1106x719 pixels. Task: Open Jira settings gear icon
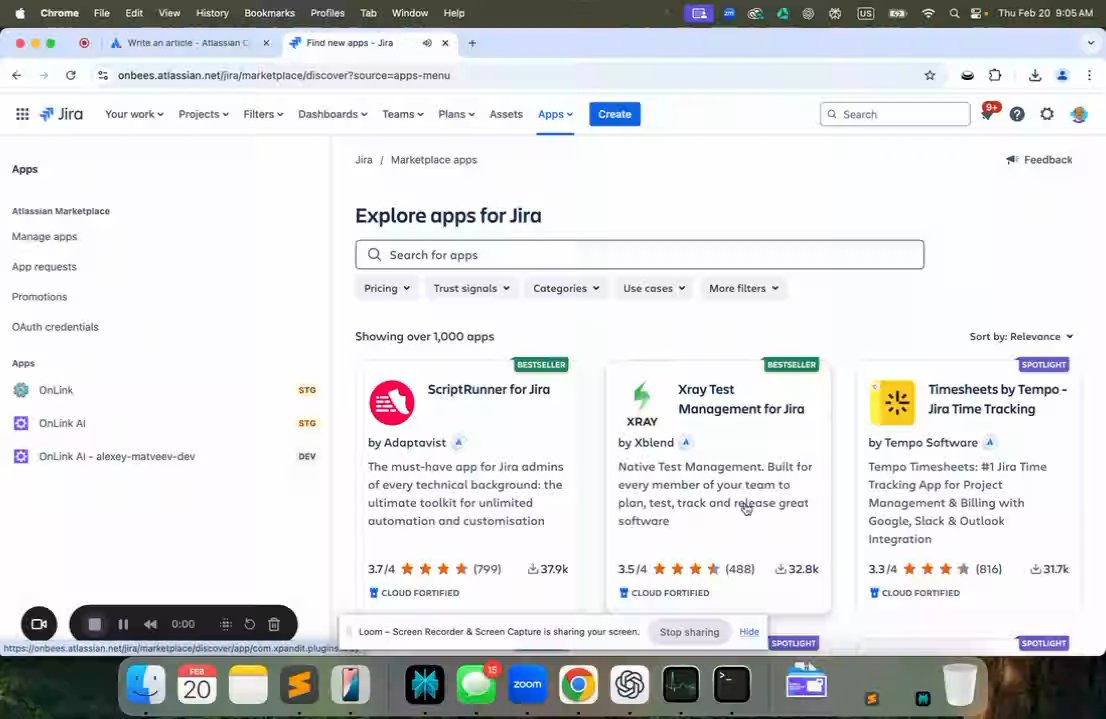click(1047, 114)
